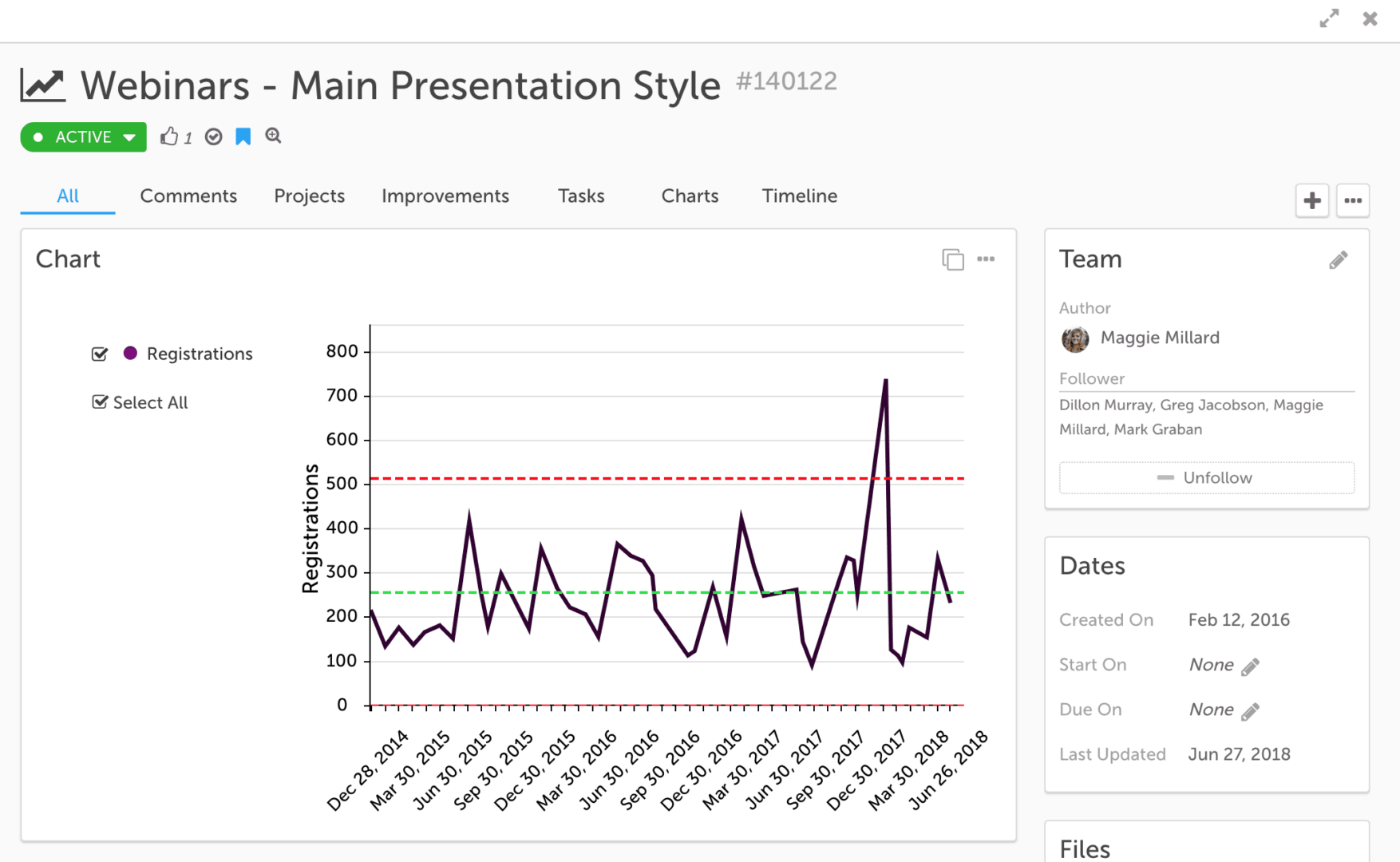Viewport: 1400px width, 862px height.
Task: Click the copy chart icon
Action: [x=952, y=259]
